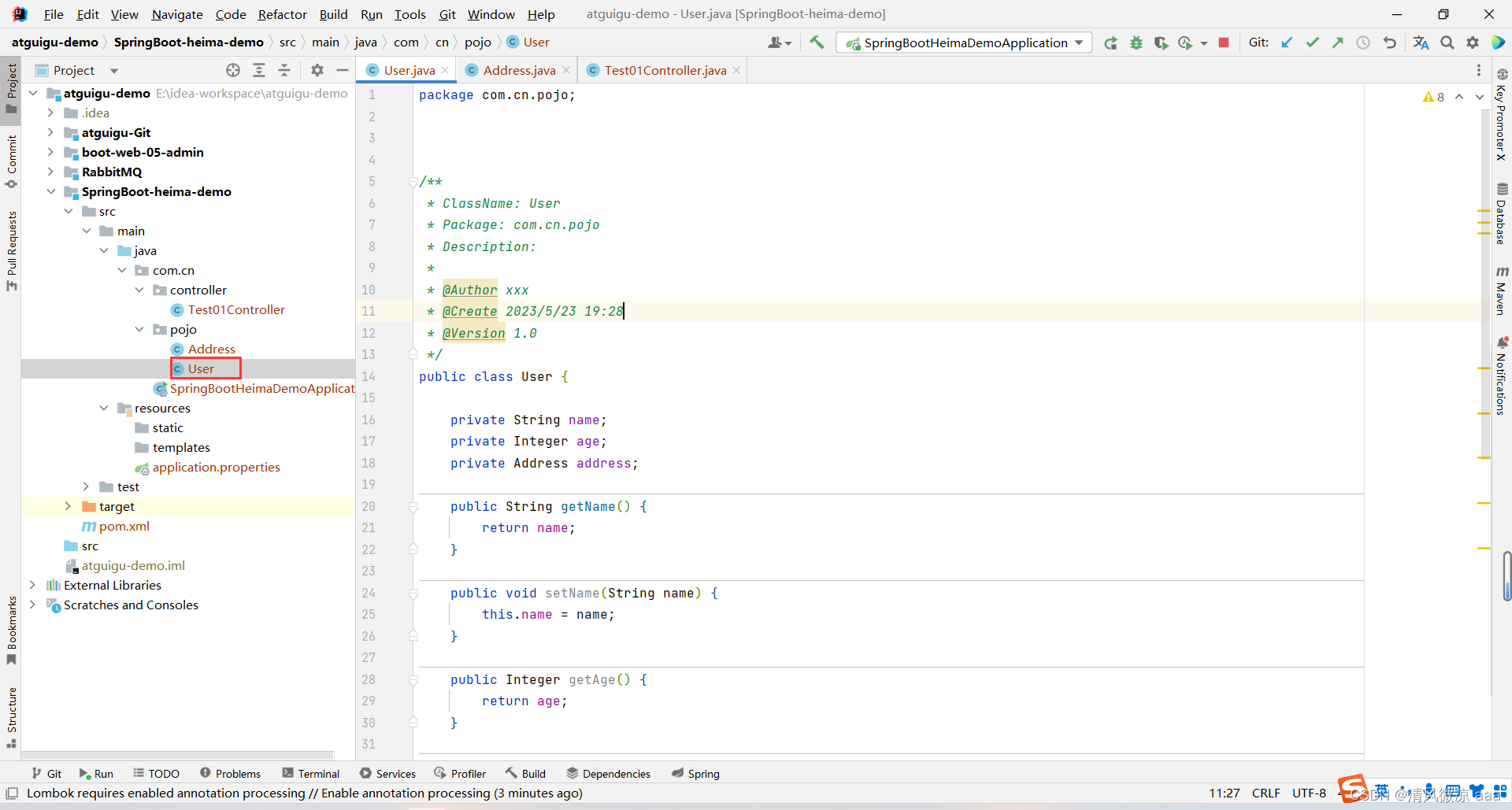Open the Refactor menu
The width and height of the screenshot is (1512, 810).
[x=282, y=14]
